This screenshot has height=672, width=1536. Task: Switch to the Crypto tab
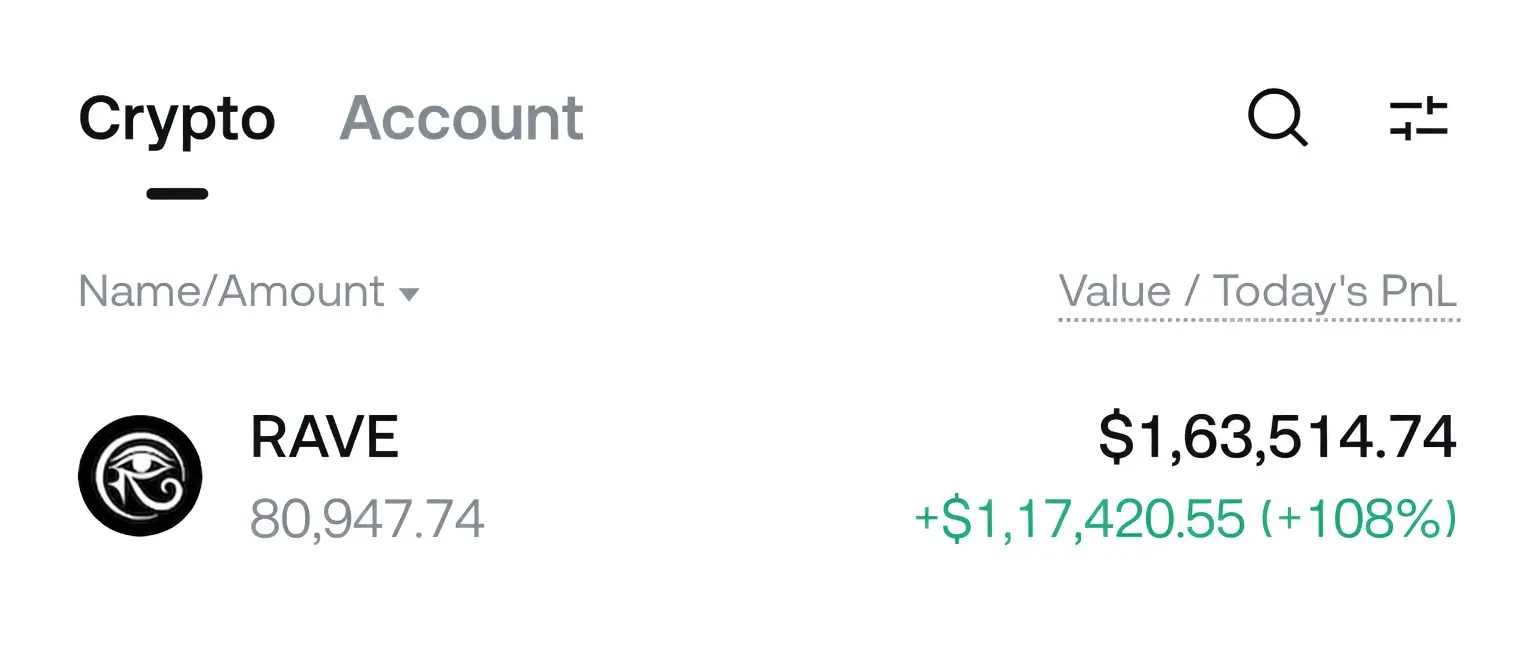[x=177, y=119]
